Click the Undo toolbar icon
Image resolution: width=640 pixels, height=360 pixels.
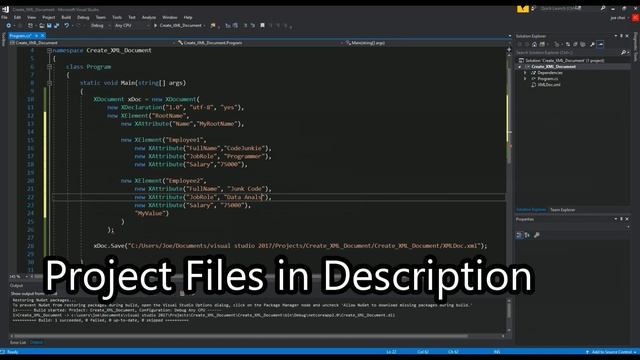(67, 25)
